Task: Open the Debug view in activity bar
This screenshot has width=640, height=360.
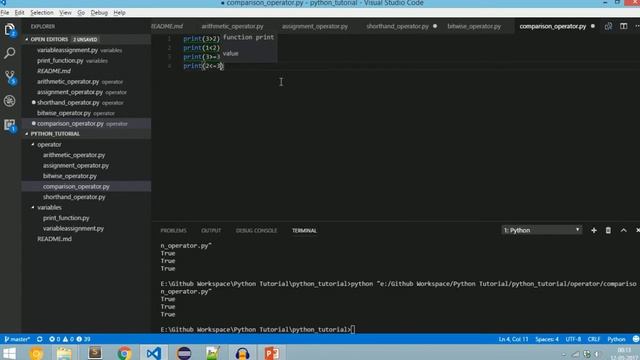Action: coord(9,101)
